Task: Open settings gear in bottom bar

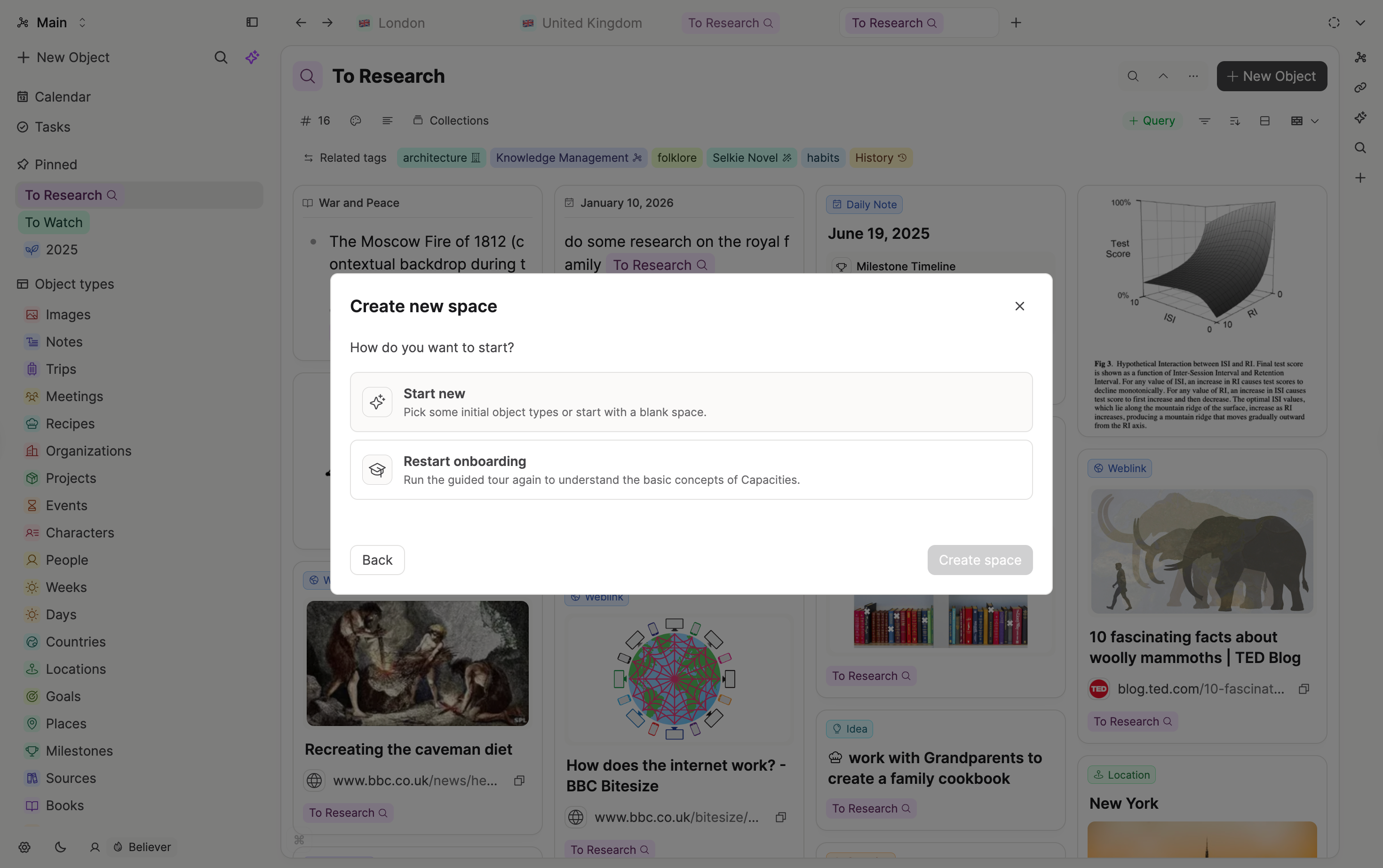Action: (24, 847)
